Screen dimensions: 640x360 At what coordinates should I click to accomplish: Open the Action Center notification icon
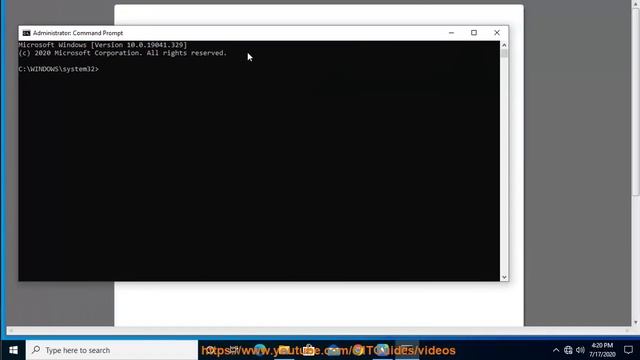(628, 350)
